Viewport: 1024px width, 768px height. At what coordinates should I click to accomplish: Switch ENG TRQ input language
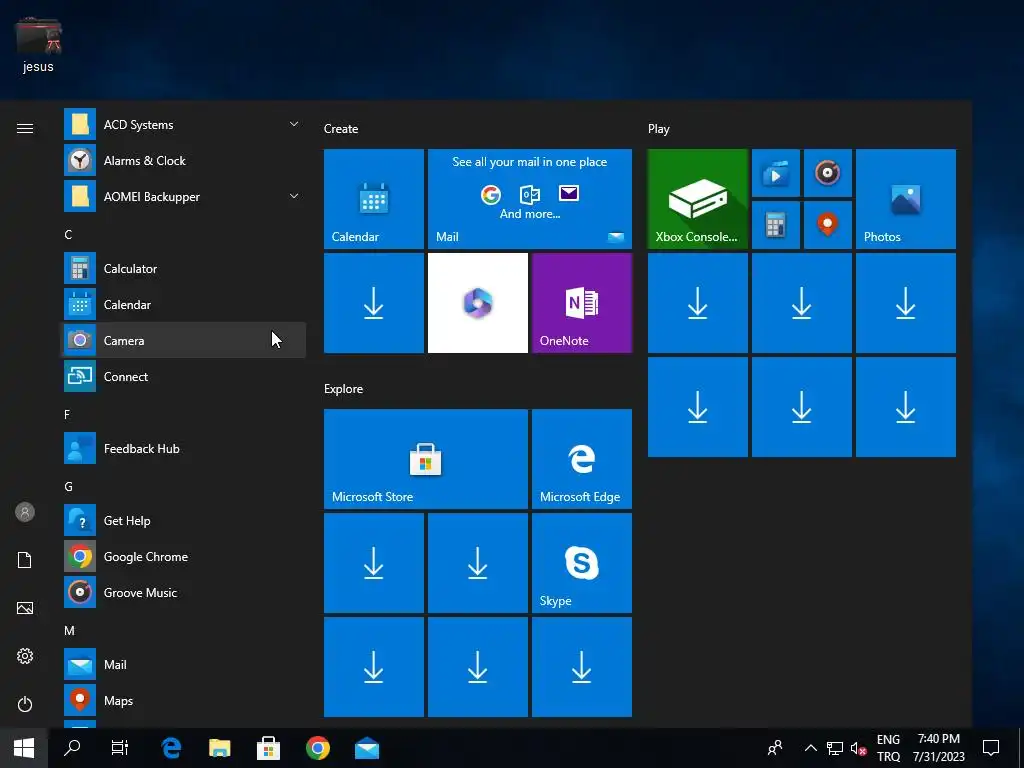888,748
